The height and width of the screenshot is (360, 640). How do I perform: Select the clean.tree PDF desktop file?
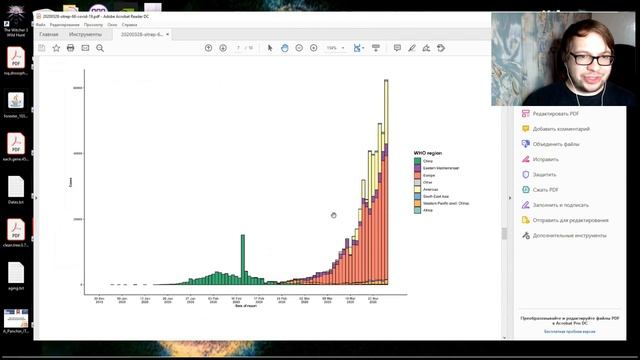[16, 233]
